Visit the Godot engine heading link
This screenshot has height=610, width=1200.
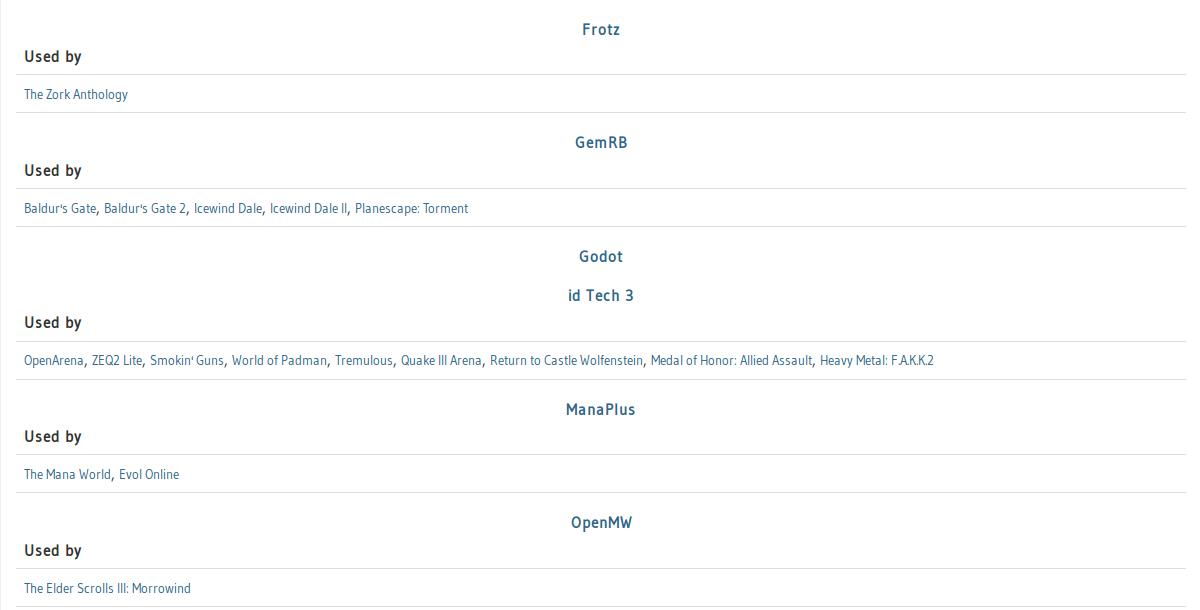600,257
